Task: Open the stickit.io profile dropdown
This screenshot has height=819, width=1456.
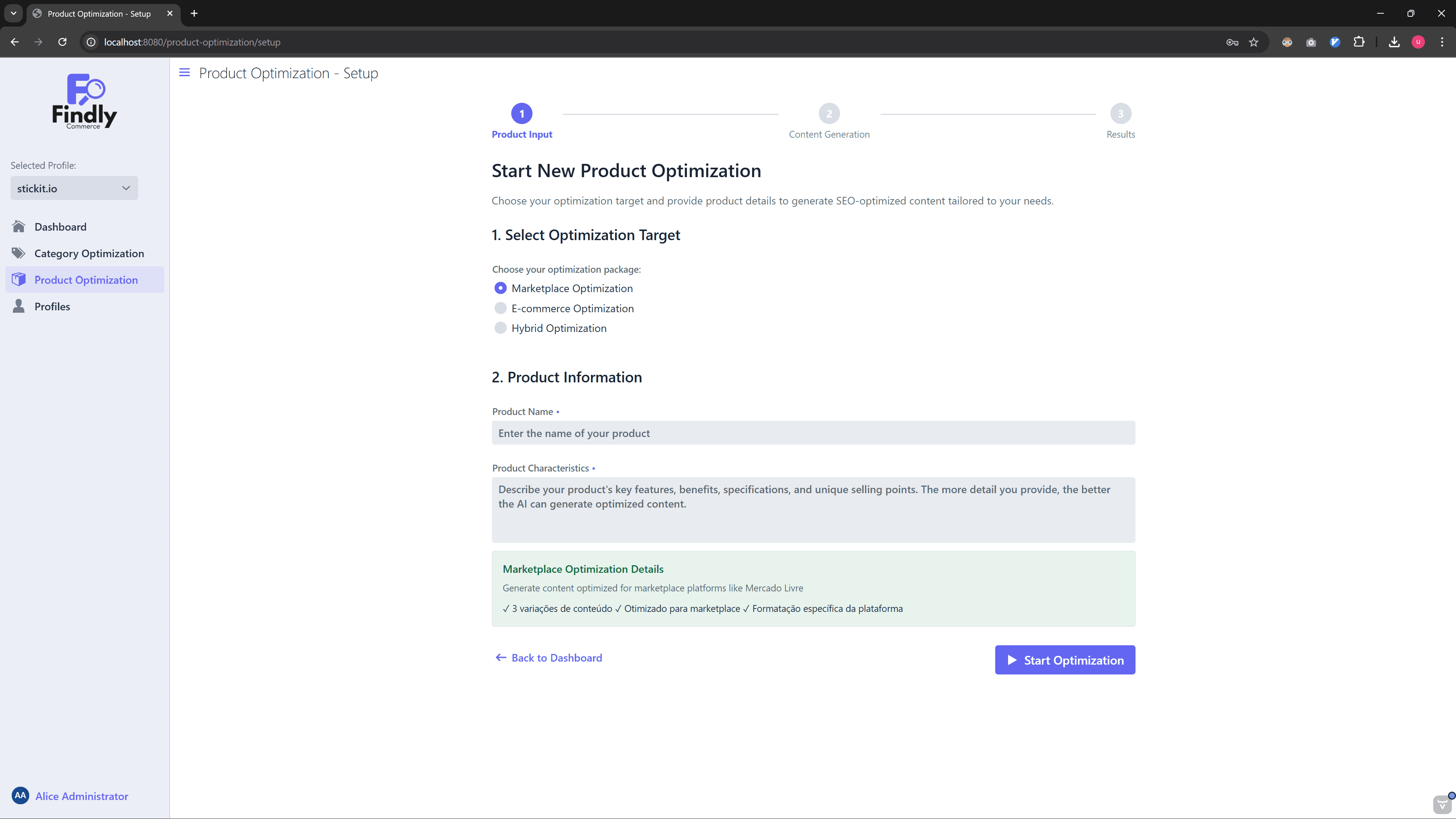Action: click(x=74, y=188)
